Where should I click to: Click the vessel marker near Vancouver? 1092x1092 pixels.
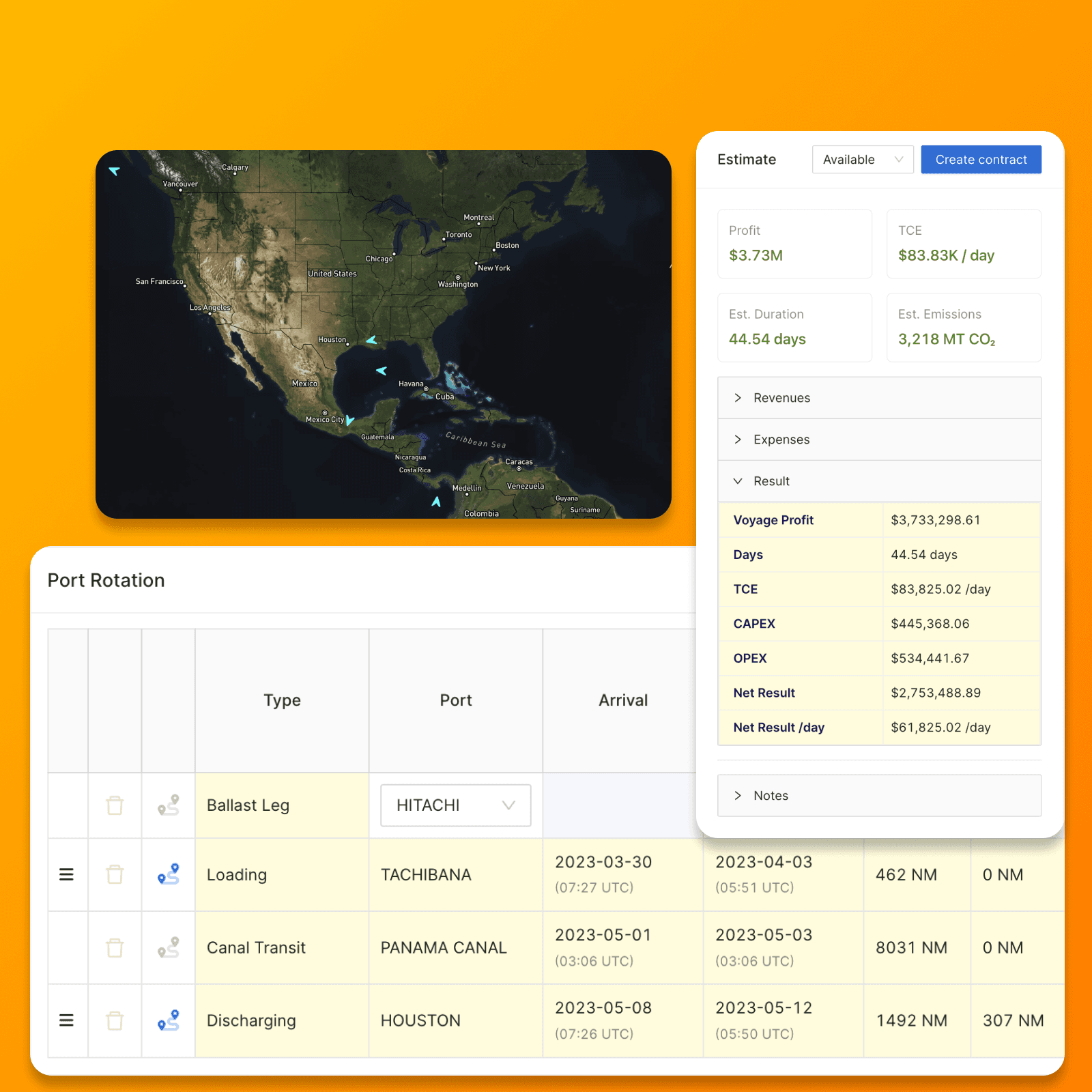pos(114,171)
